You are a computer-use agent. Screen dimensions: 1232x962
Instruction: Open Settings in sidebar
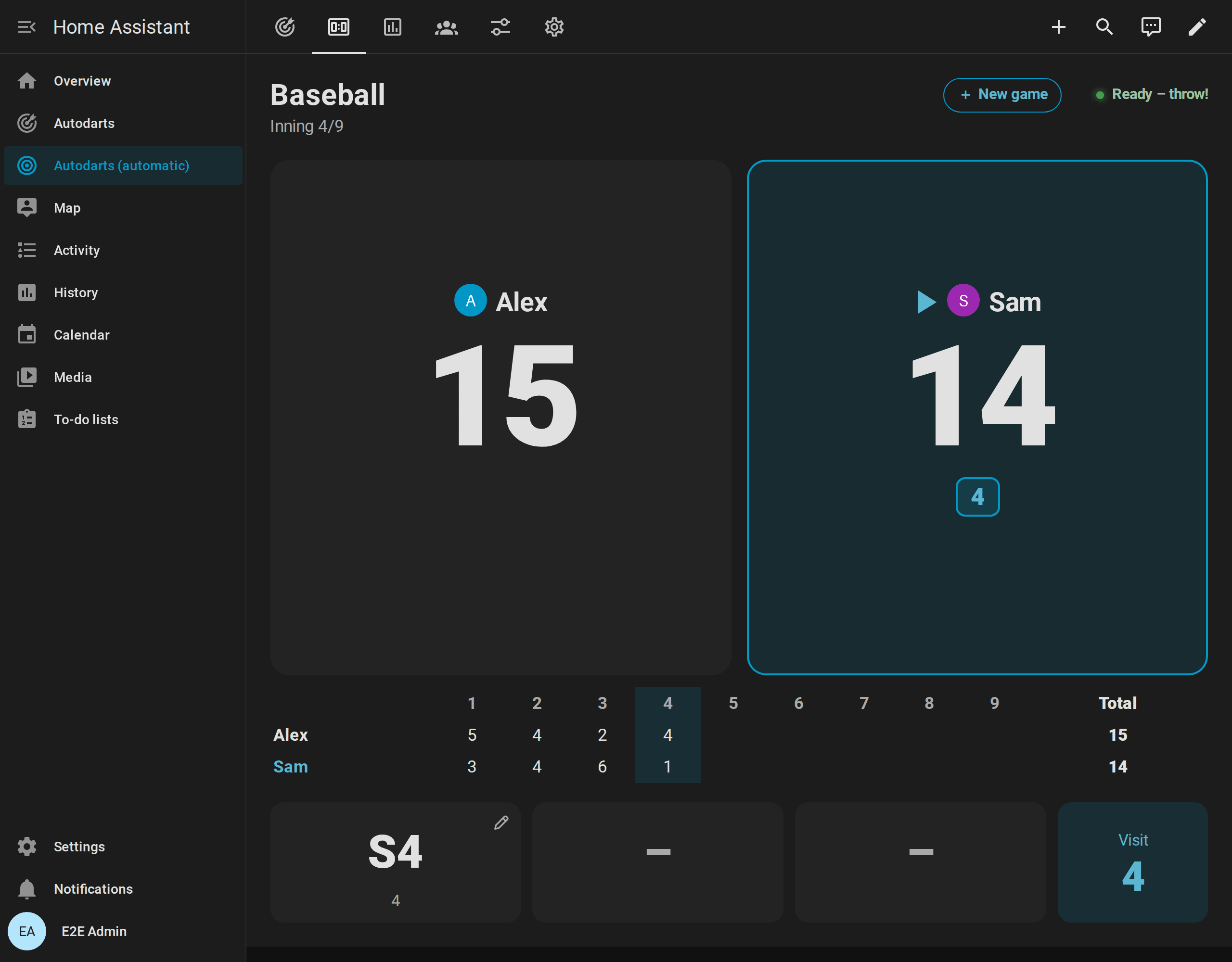123,847
